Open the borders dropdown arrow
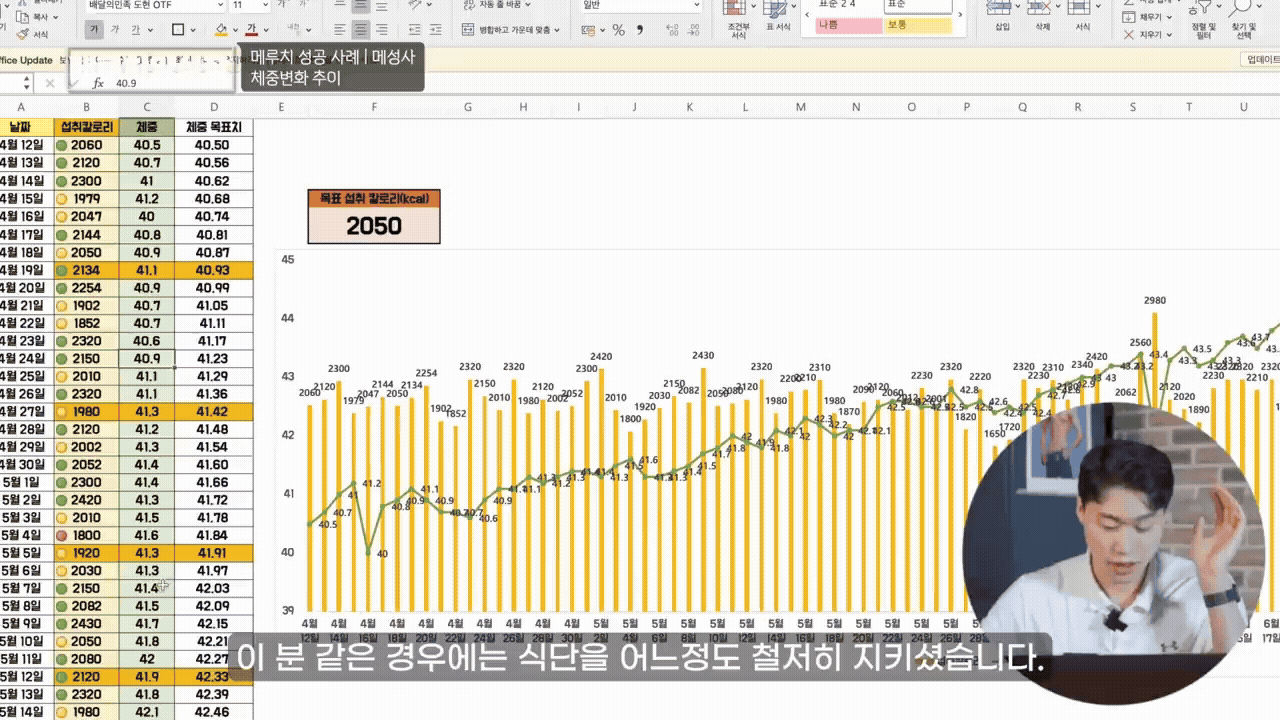Image resolution: width=1280 pixels, height=720 pixels. (193, 30)
